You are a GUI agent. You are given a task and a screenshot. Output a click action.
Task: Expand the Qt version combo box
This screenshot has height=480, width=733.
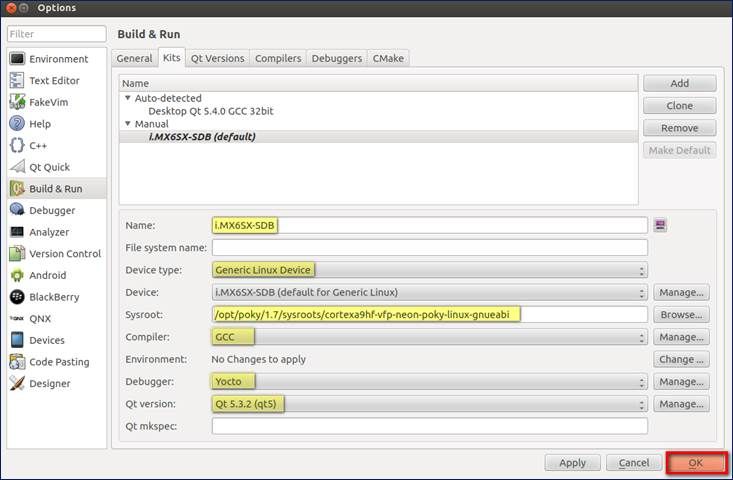point(429,404)
